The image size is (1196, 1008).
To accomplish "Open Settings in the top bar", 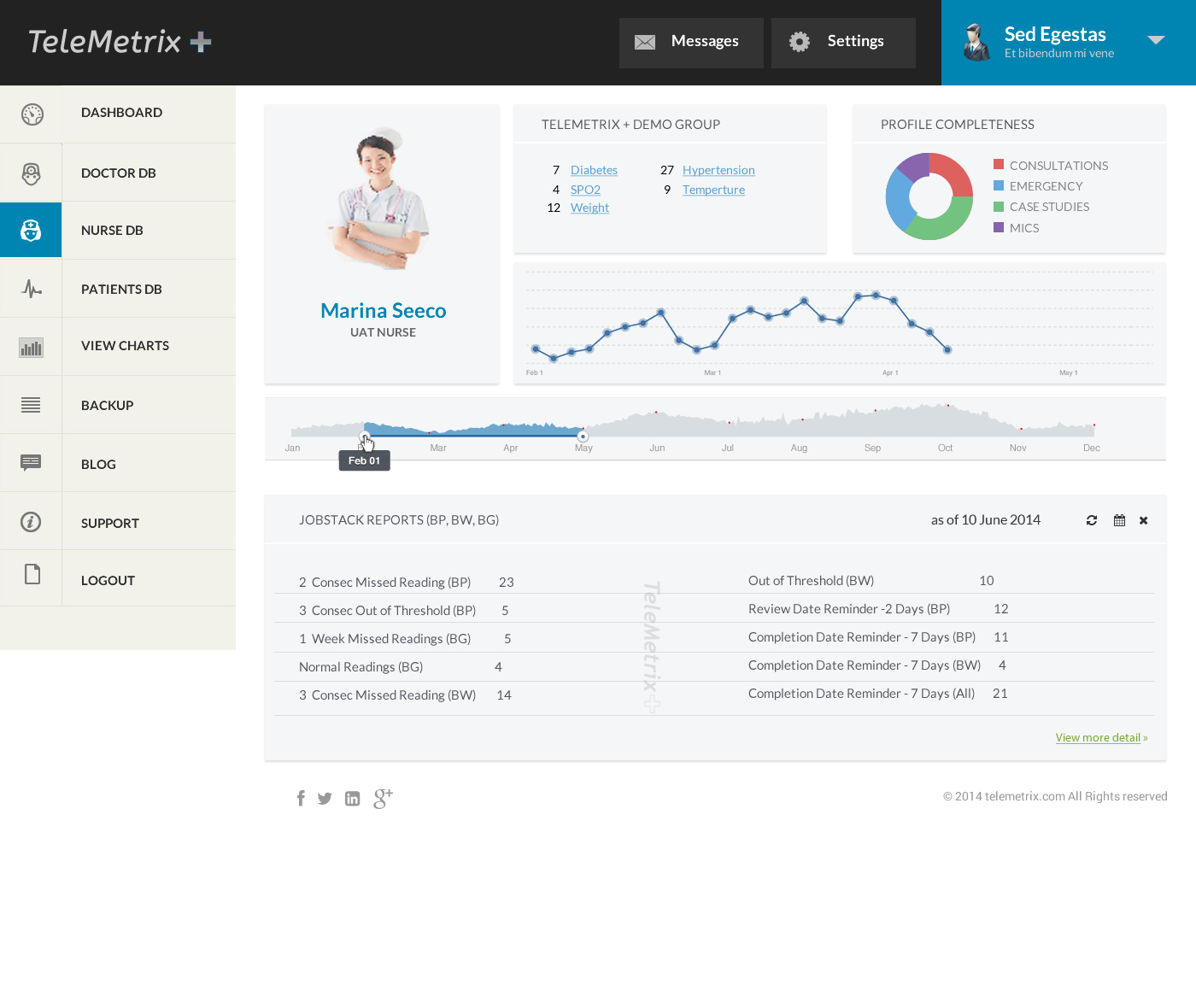I will coord(843,42).
